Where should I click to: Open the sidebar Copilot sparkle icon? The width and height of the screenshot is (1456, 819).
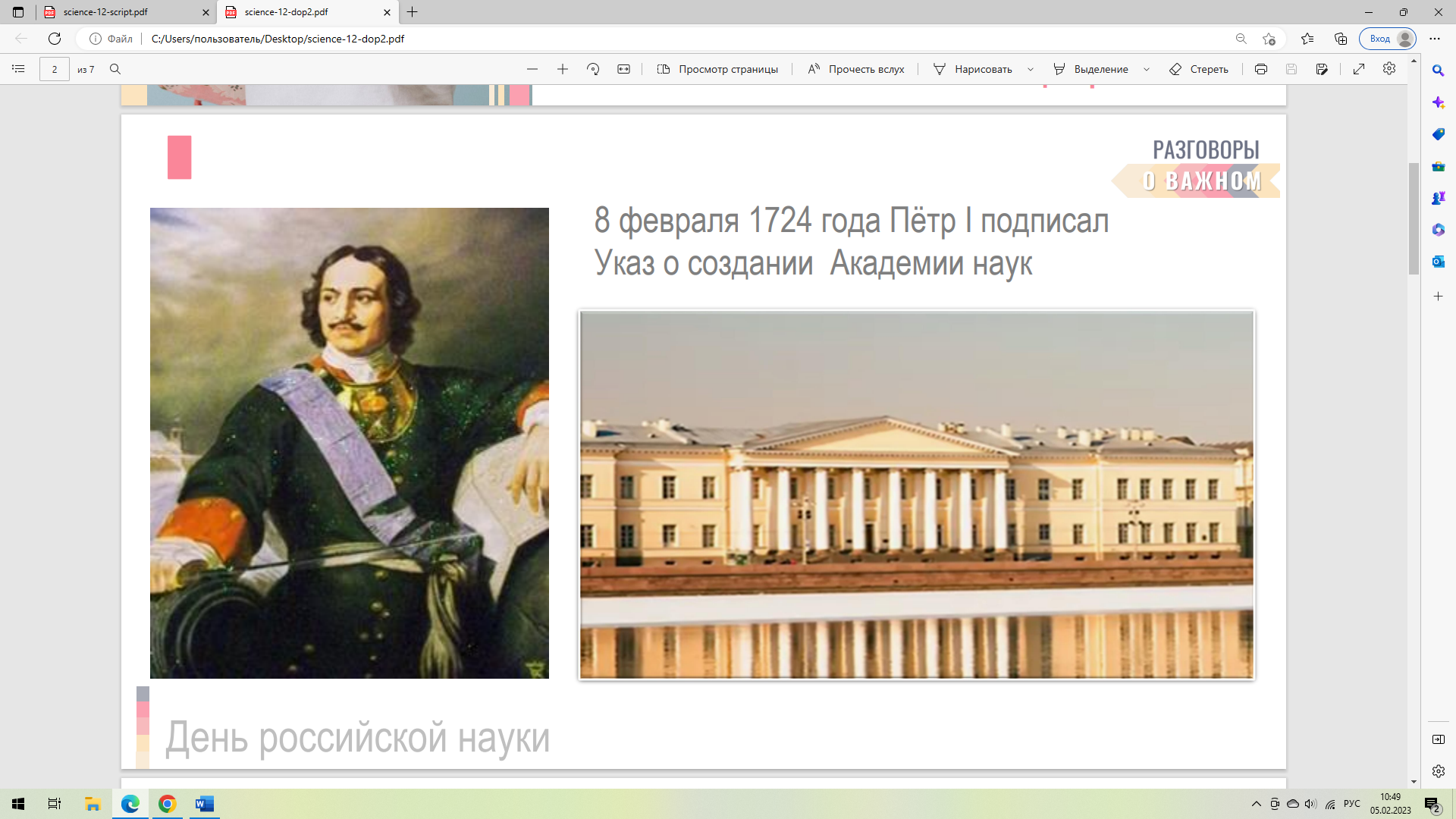tap(1438, 102)
